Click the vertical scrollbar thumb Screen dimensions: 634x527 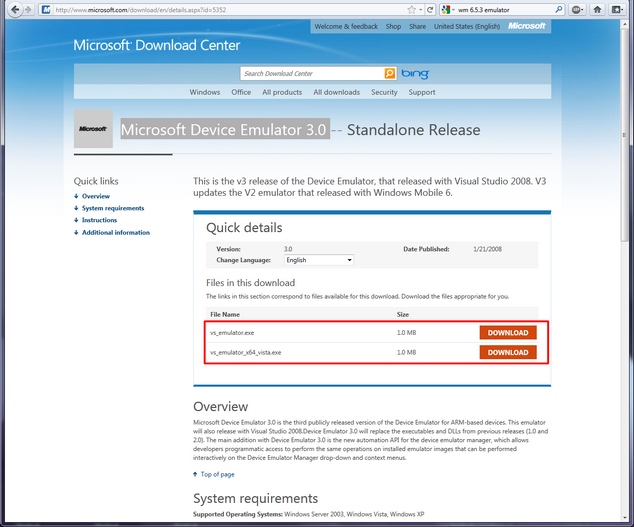tap(625, 135)
